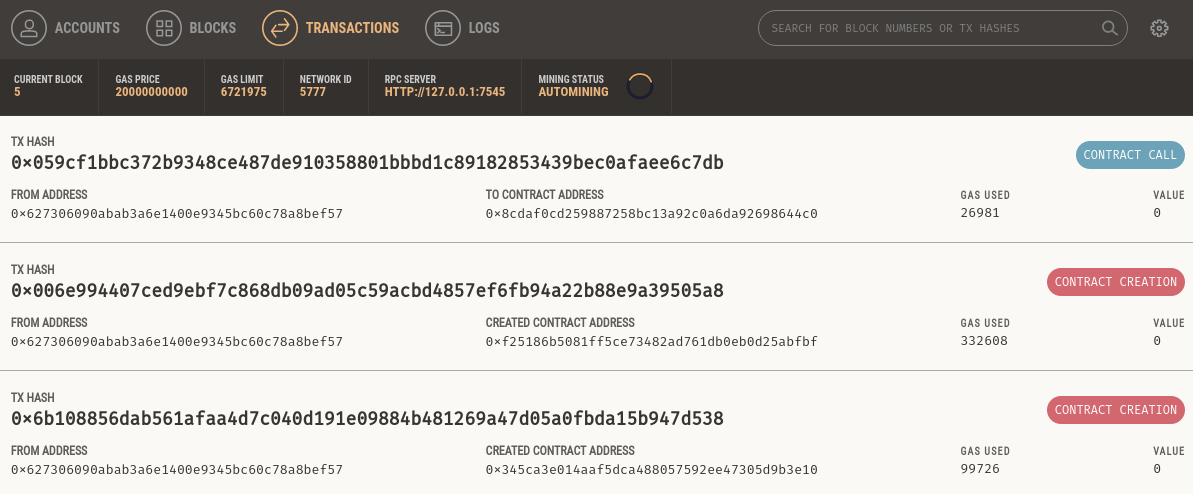Click the AUTOMINING status text

(x=574, y=92)
